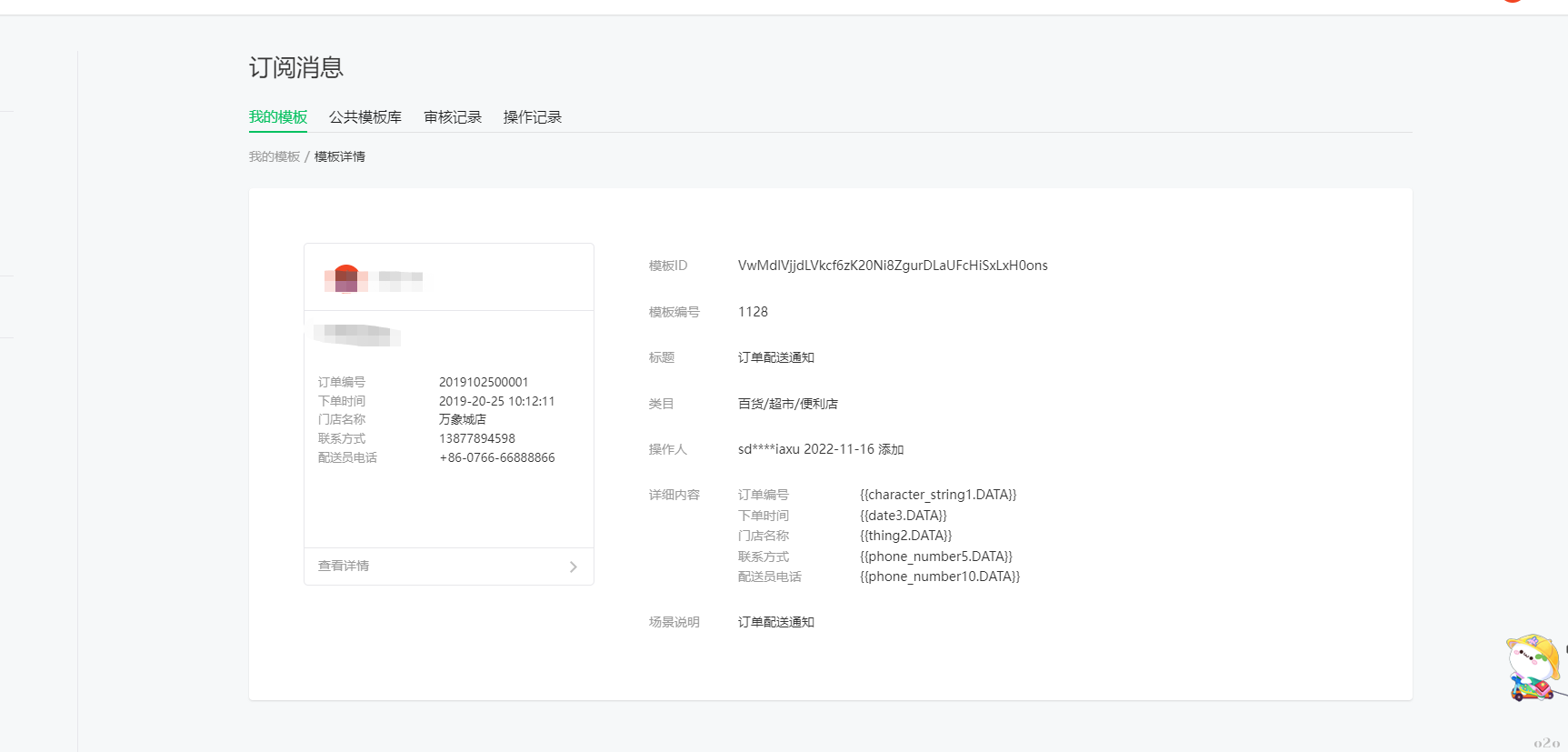The image size is (1568, 752).
Task: Click the chevron arrow beside 查看详情
Action: point(573,567)
